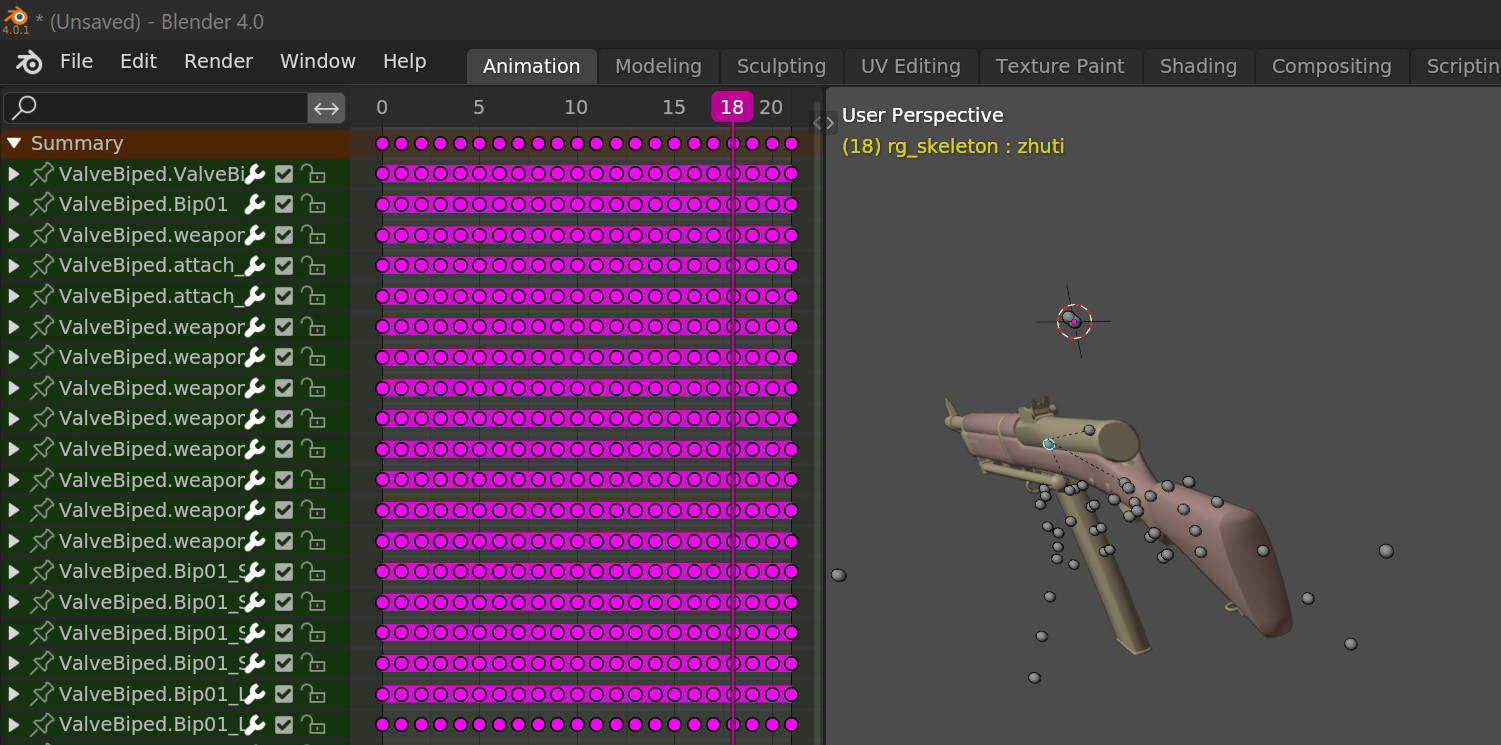Click the wrench icon on the first ValveBiped.attach_ row
1501x745 pixels.
255,266
